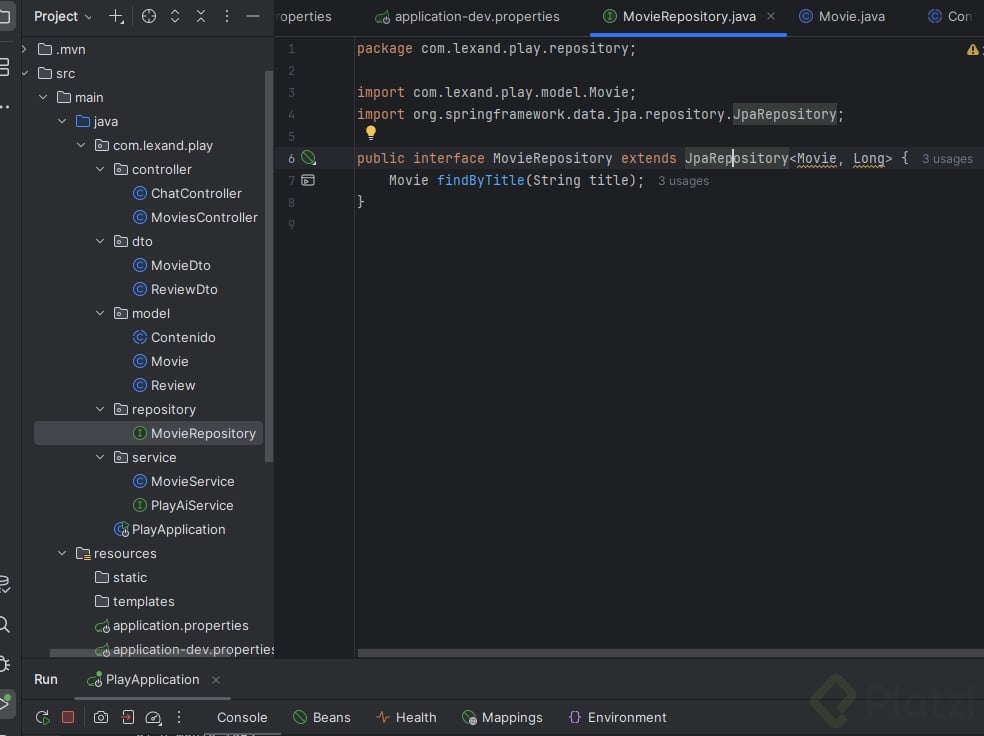Click Collapse All in Project toolbar
The width and height of the screenshot is (984, 736).
coord(201,16)
